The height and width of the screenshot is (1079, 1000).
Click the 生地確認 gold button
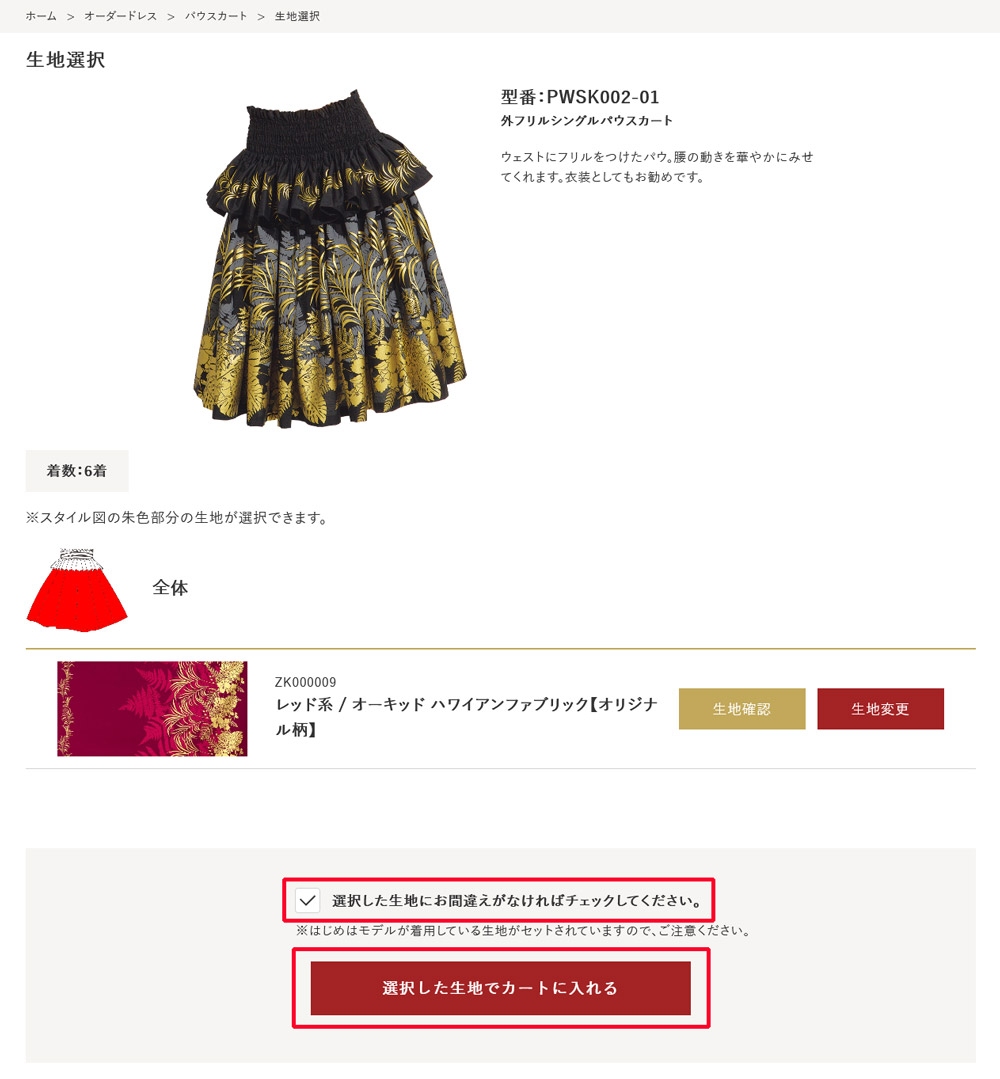coord(742,709)
